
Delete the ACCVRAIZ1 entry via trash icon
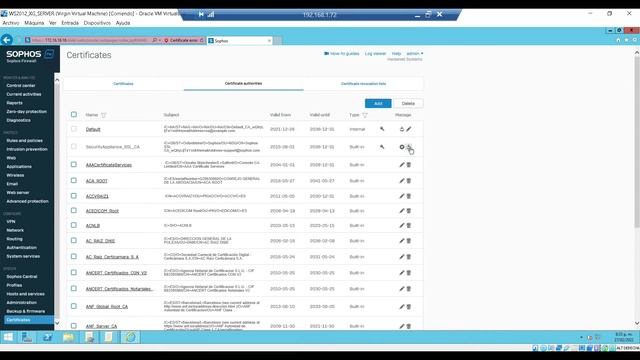(409, 196)
